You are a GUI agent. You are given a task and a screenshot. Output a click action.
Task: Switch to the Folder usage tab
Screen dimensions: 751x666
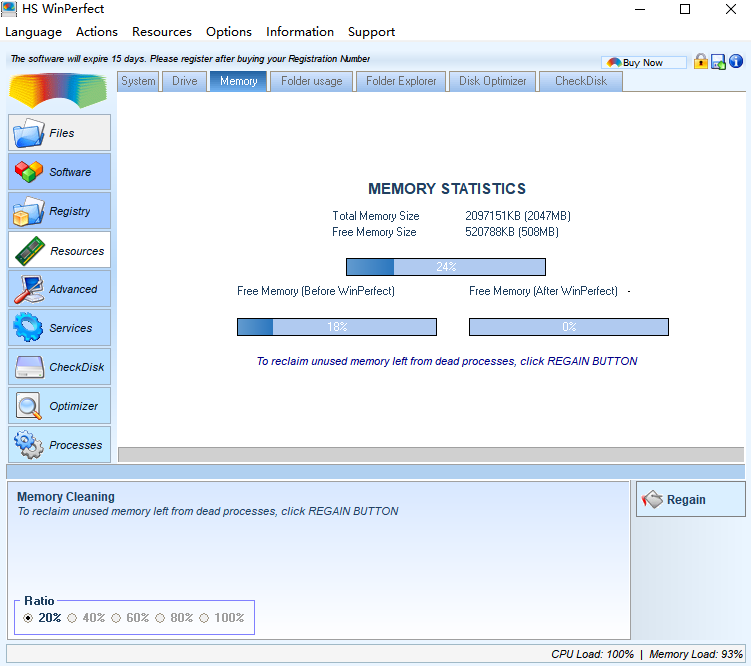coord(311,81)
